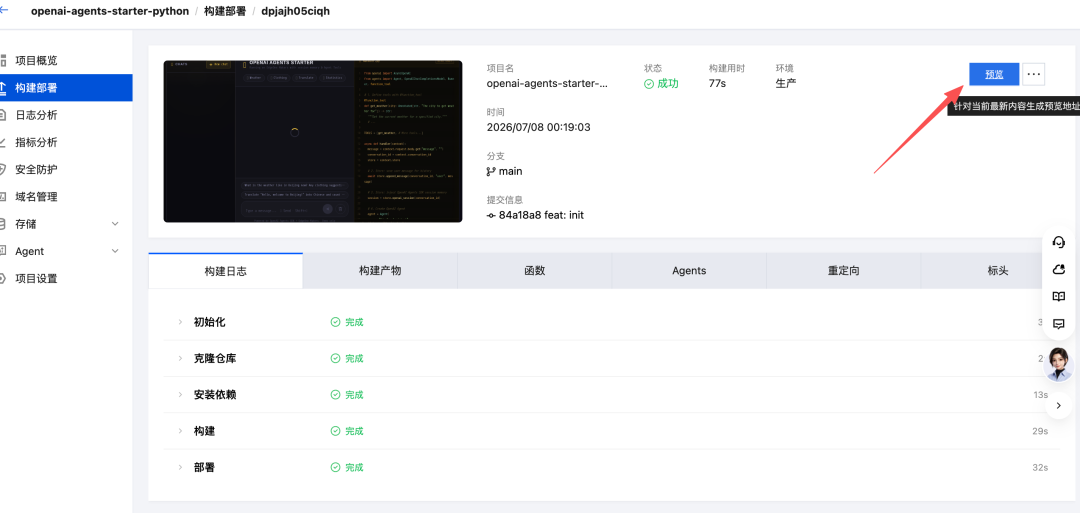The height and width of the screenshot is (513, 1080).
Task: Click the feedback message icon
Action: coord(1059,324)
